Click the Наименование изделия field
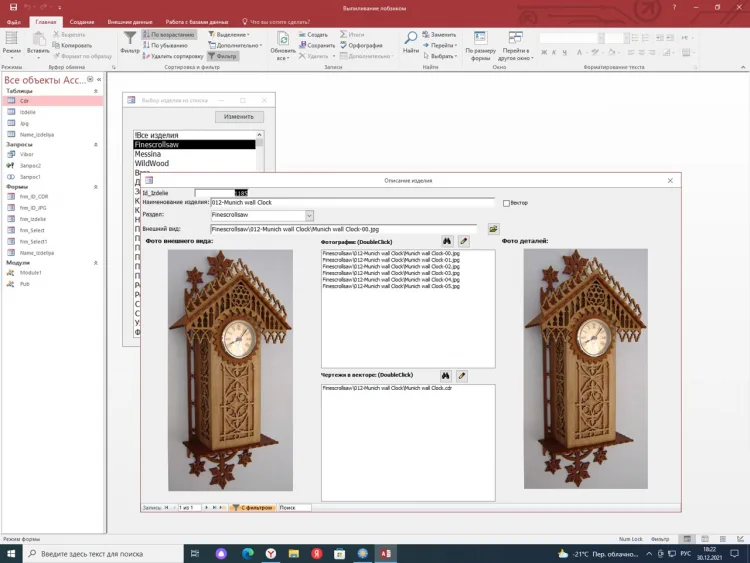750x563 pixels. 353,203
